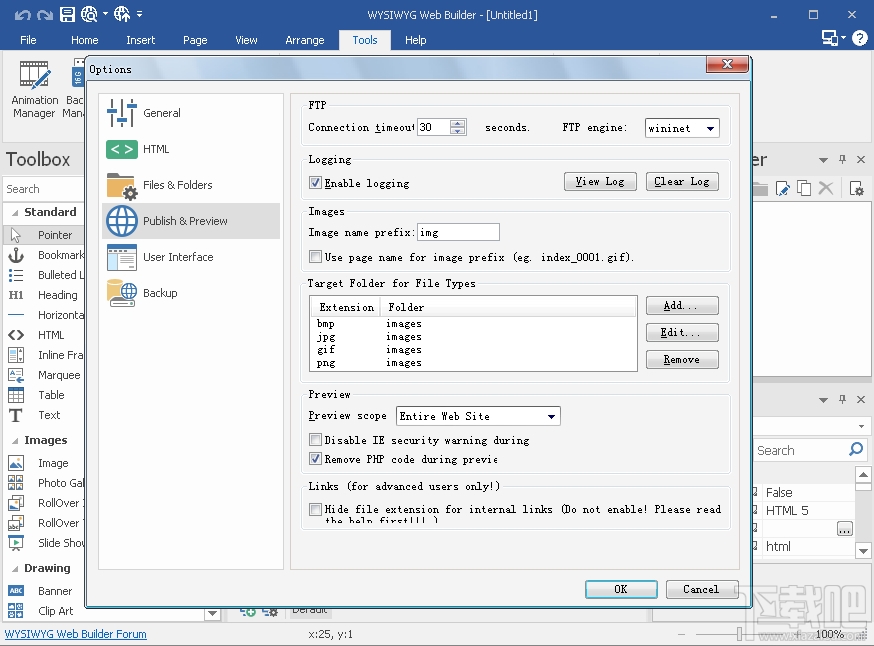Open the WYSIWYG Web Builder Forum link

(74, 633)
